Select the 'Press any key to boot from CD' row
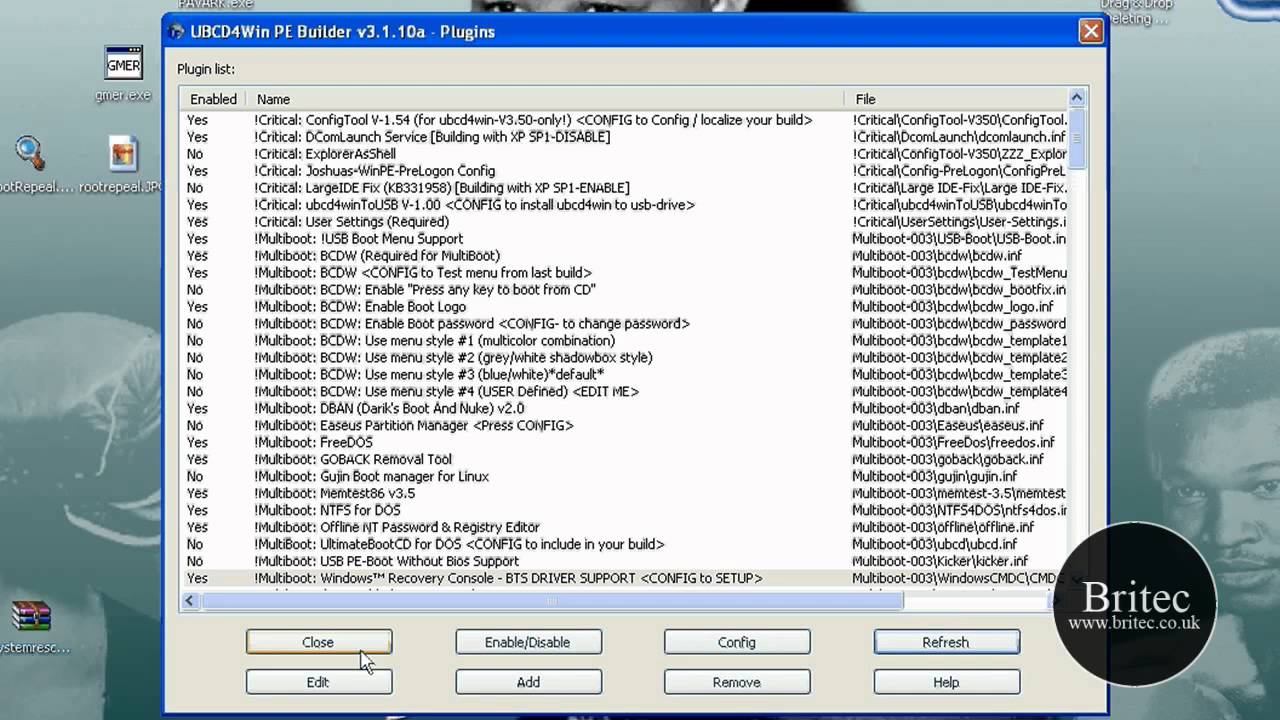This screenshot has width=1280, height=720. (x=624, y=290)
